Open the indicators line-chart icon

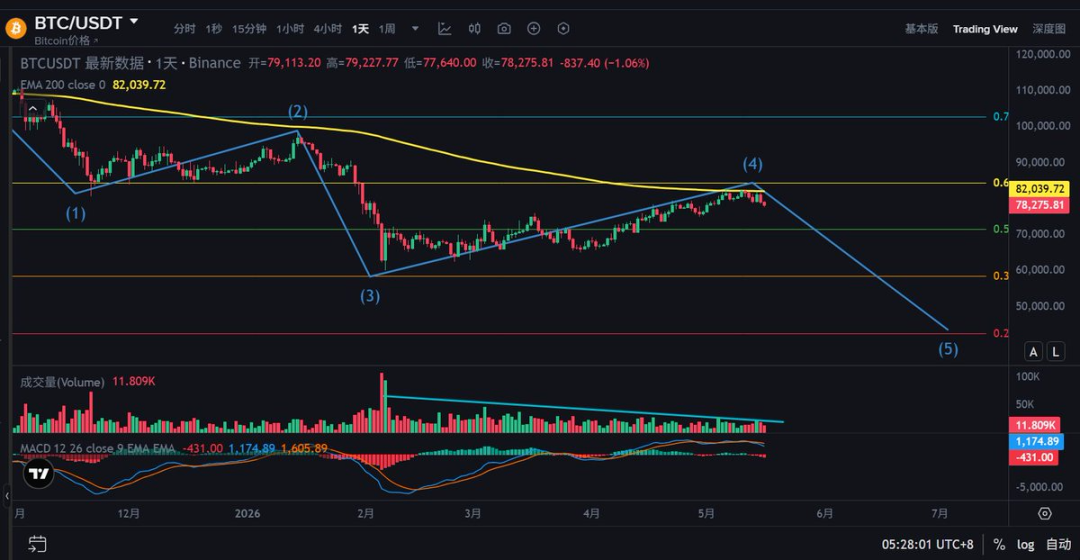[444, 29]
